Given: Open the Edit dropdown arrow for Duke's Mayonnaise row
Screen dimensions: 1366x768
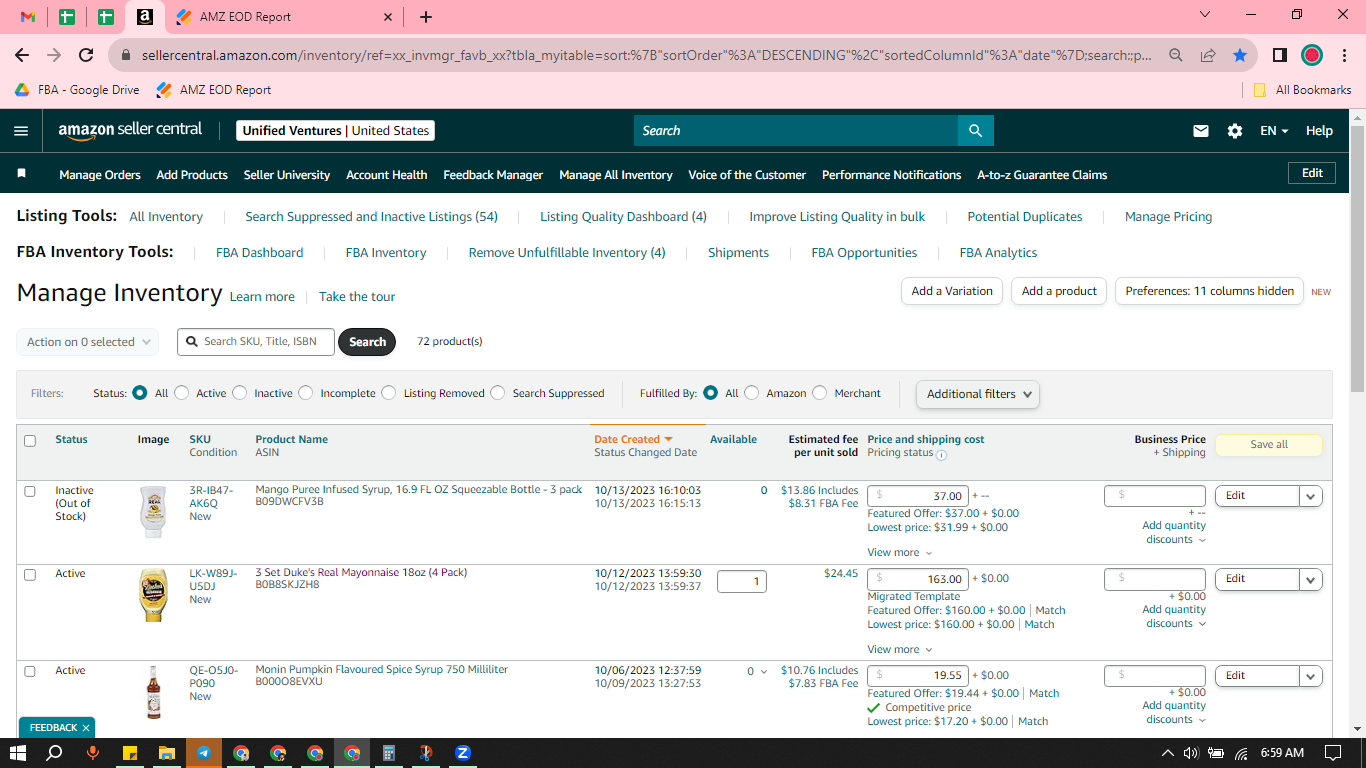Looking at the screenshot, I should (1311, 579).
